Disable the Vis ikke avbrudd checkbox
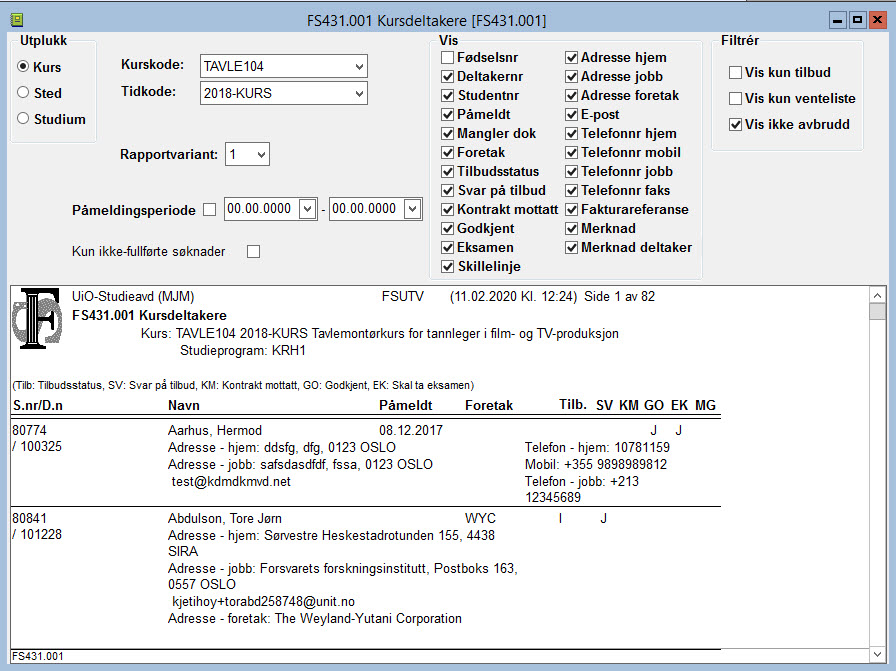 click(735, 125)
